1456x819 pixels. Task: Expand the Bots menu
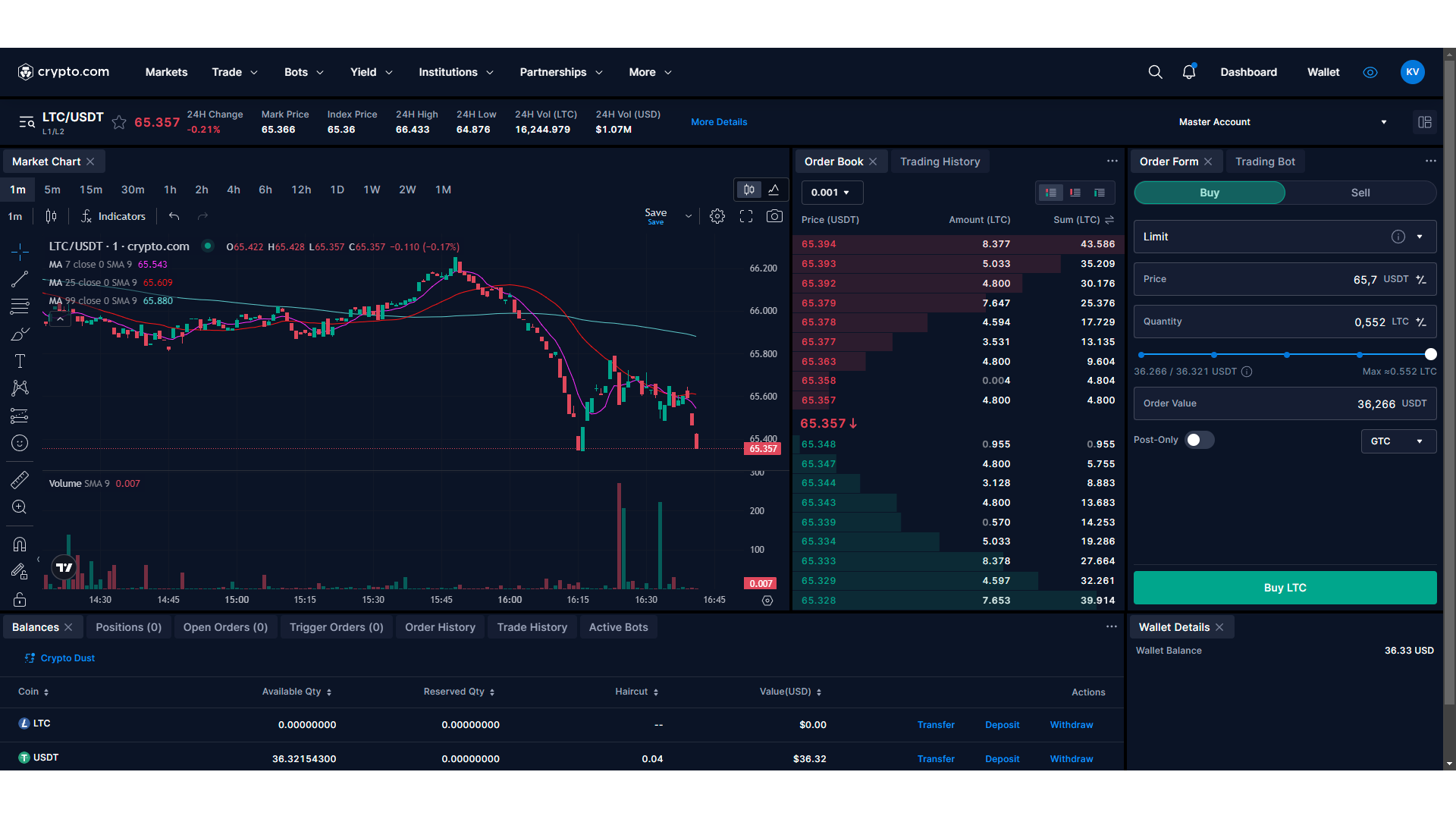(x=303, y=72)
